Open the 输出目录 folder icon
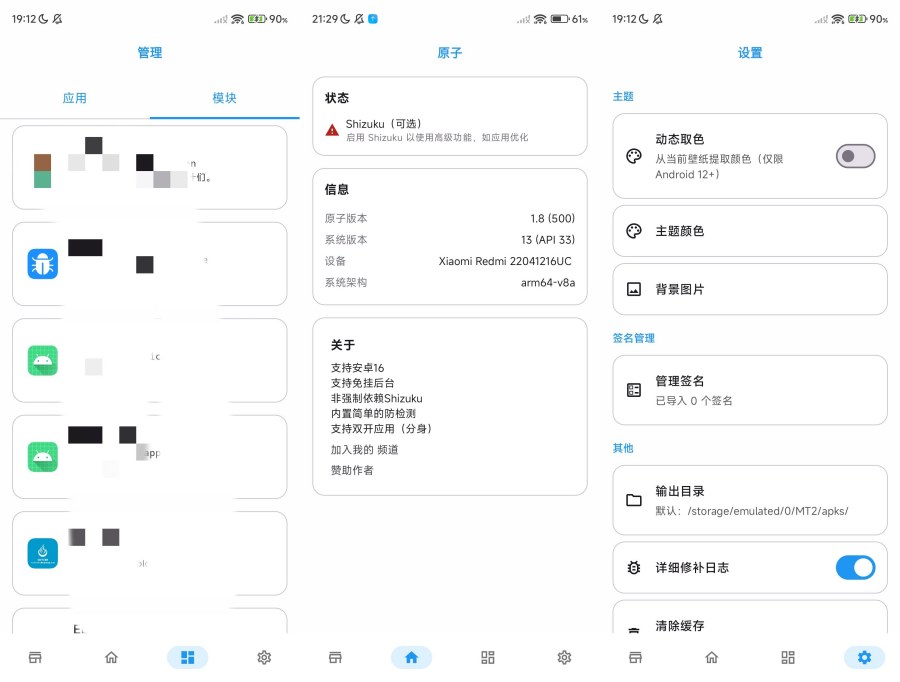Image resolution: width=900 pixels, height=682 pixels. (634, 499)
